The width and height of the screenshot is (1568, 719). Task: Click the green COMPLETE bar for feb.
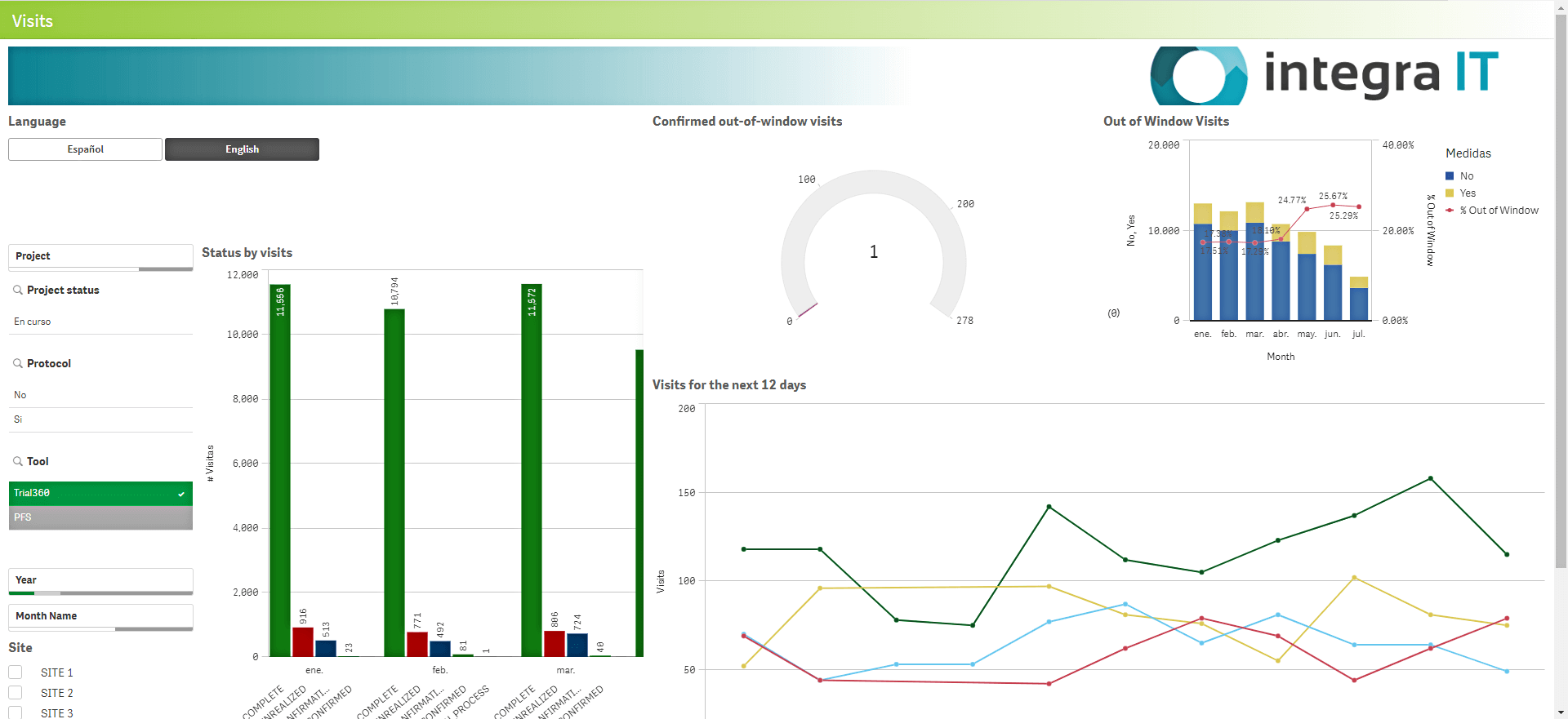[394, 482]
